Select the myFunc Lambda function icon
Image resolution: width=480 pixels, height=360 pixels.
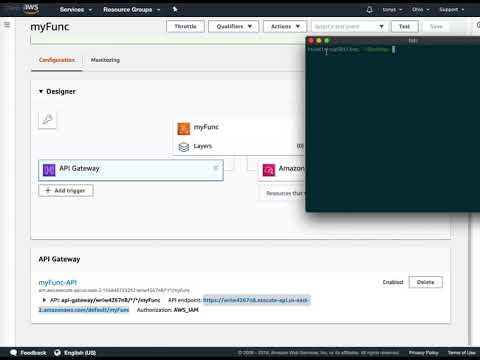coord(183,128)
